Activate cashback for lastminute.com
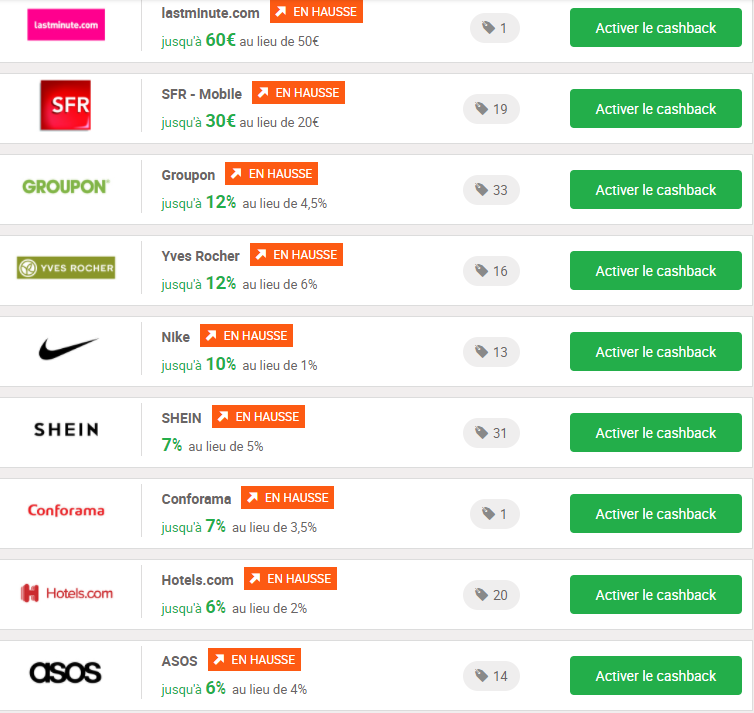The width and height of the screenshot is (754, 713). [x=656, y=27]
